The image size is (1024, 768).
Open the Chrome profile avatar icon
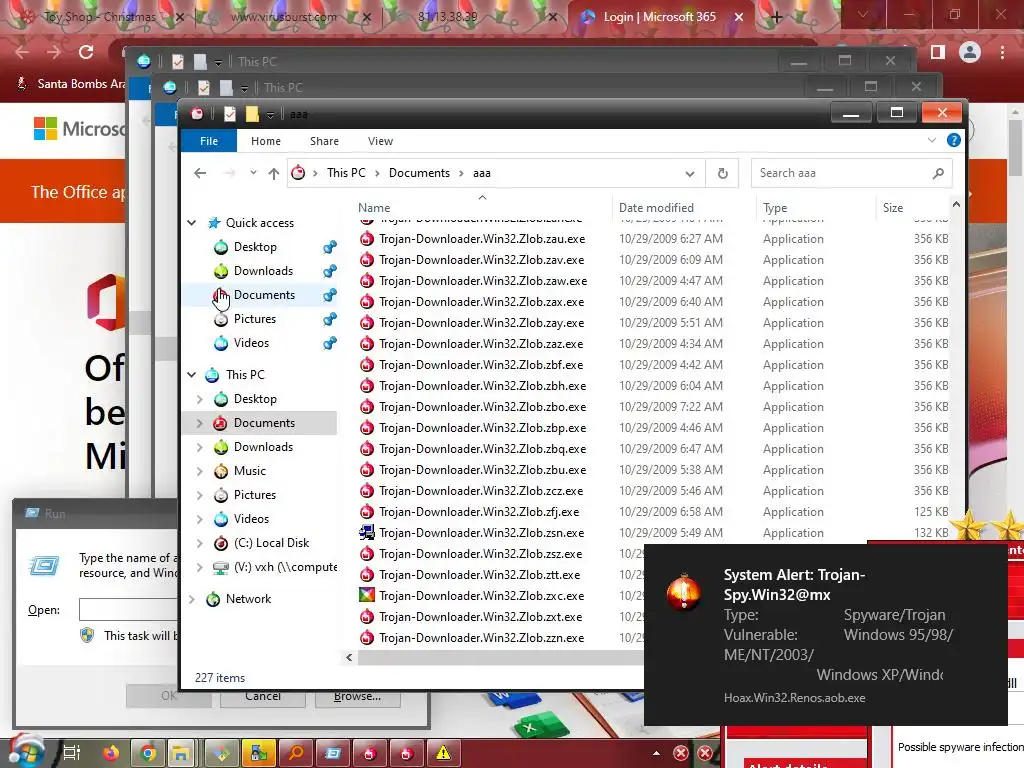[x=970, y=52]
